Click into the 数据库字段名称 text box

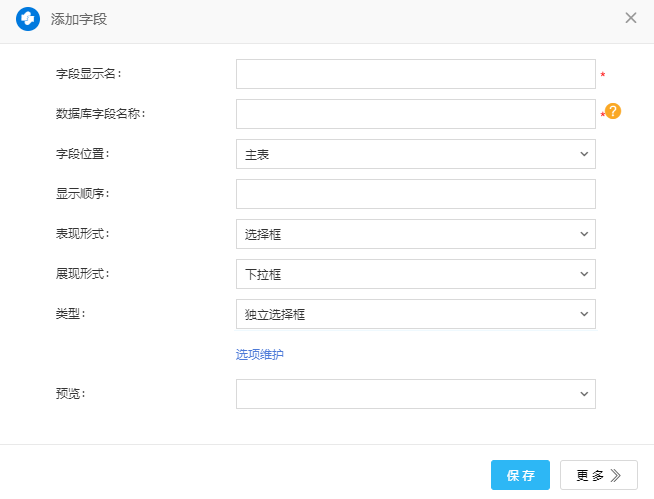point(415,114)
